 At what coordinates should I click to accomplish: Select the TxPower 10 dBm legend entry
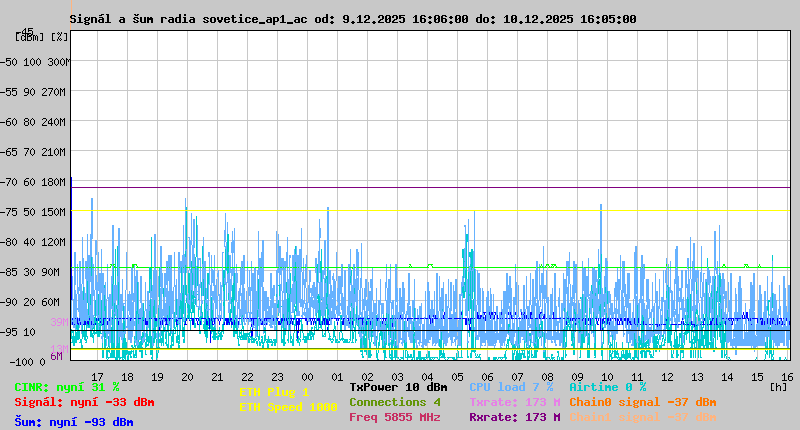(x=398, y=387)
